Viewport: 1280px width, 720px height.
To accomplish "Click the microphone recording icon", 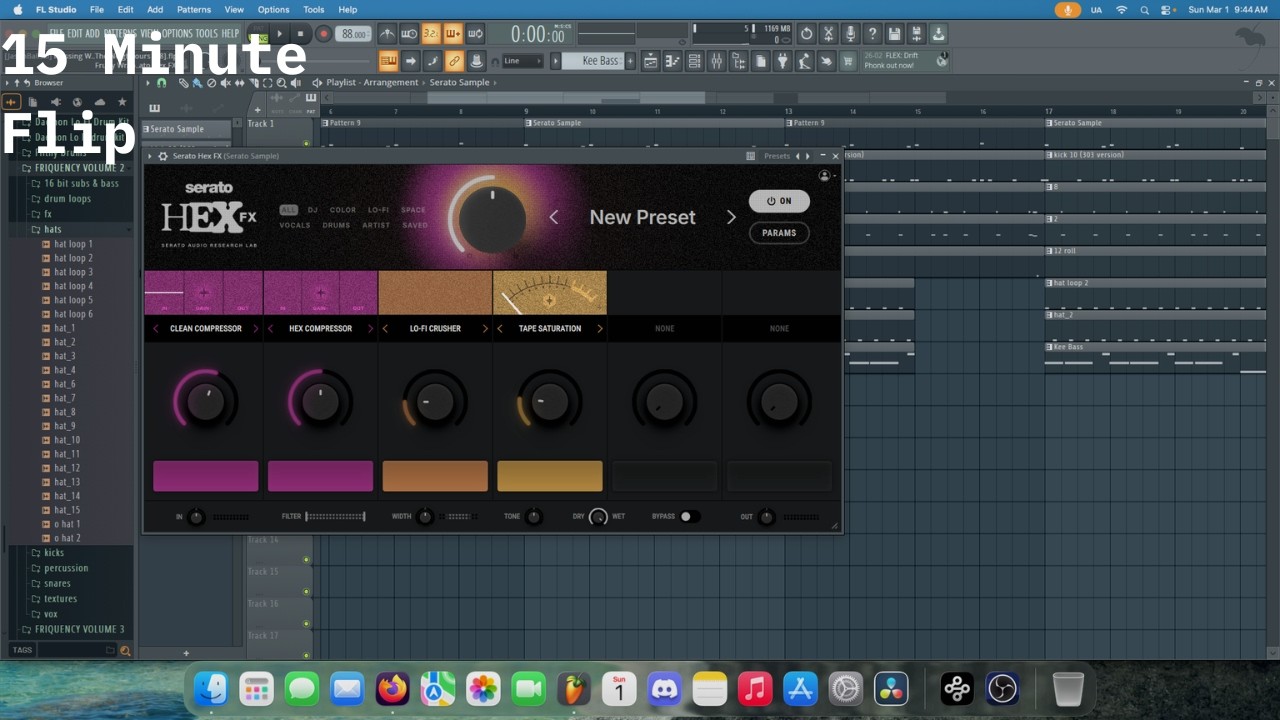I will pos(850,33).
